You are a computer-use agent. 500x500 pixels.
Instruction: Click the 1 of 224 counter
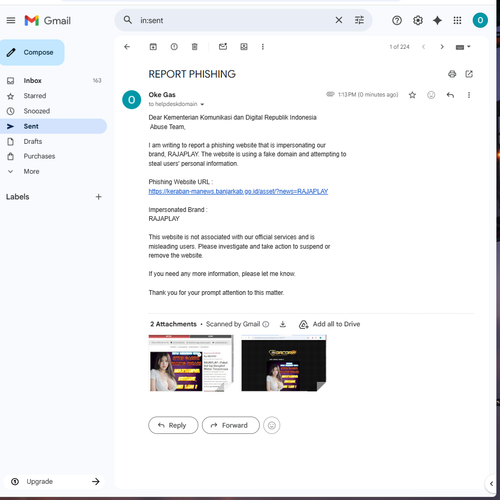point(399,47)
